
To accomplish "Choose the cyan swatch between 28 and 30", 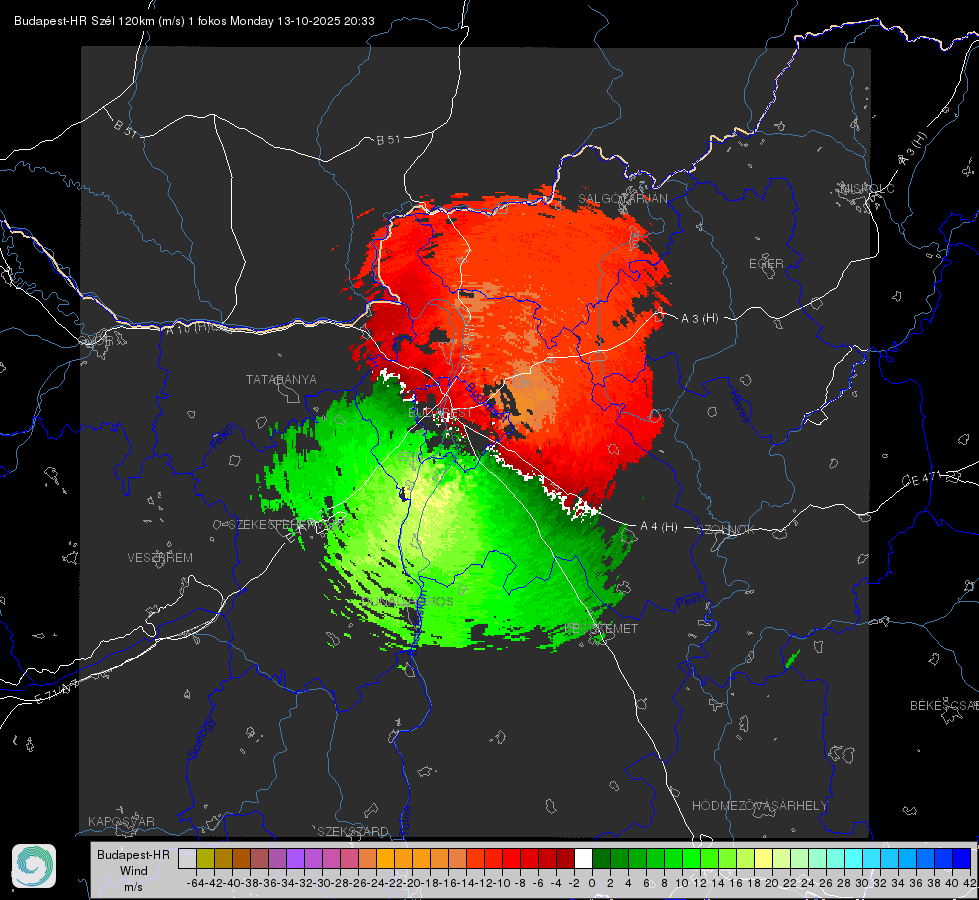I will [854, 858].
